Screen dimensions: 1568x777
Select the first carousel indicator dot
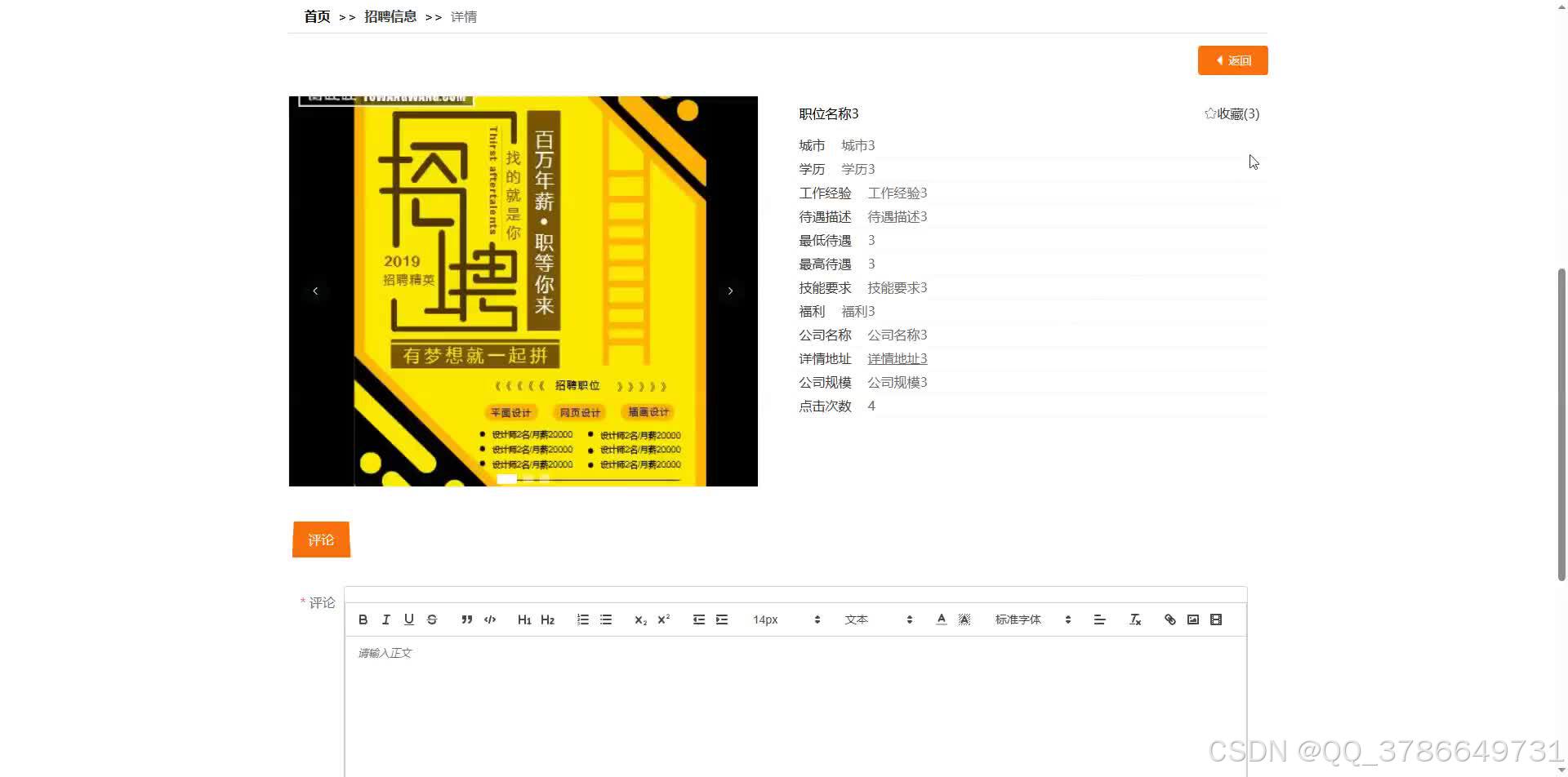pos(506,479)
